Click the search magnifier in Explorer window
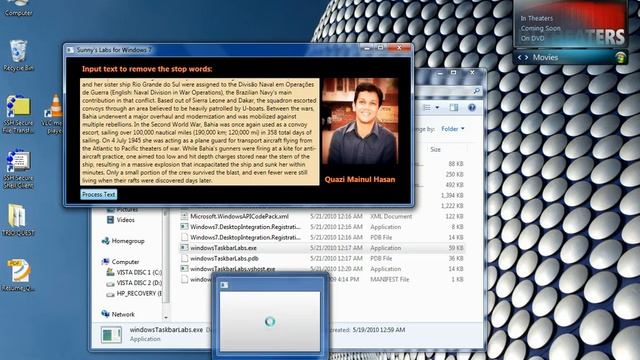This screenshot has height=360, width=640. pos(476,91)
